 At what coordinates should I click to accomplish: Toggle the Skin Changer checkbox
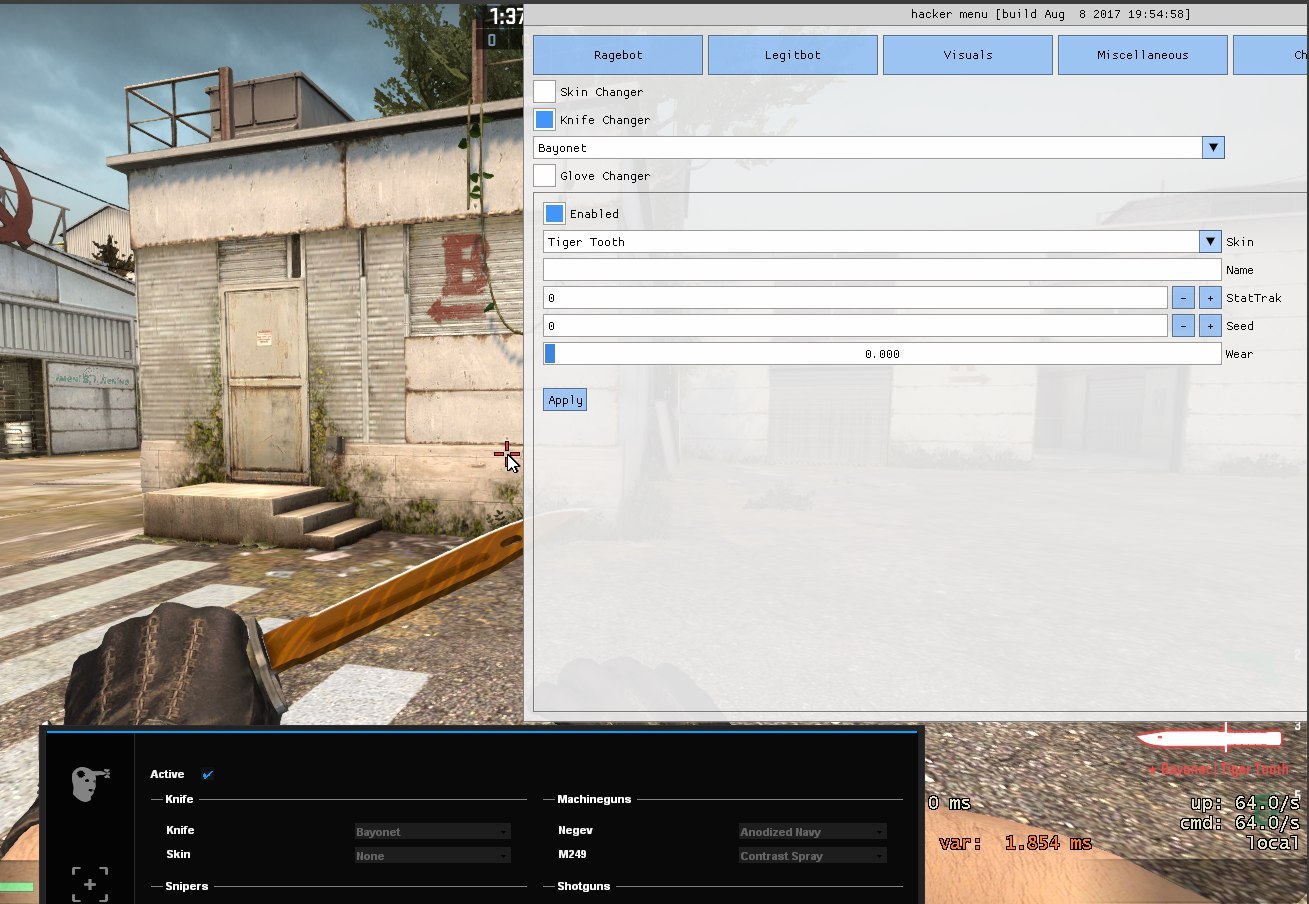click(544, 92)
